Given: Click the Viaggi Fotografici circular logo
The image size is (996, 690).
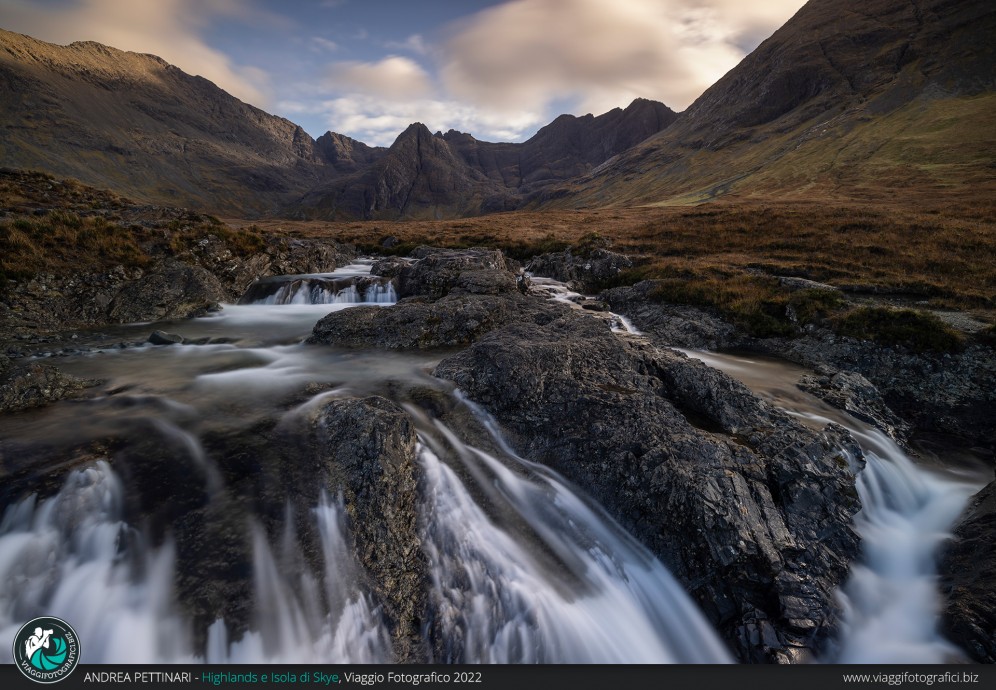Looking at the screenshot, I should (x=46, y=649).
